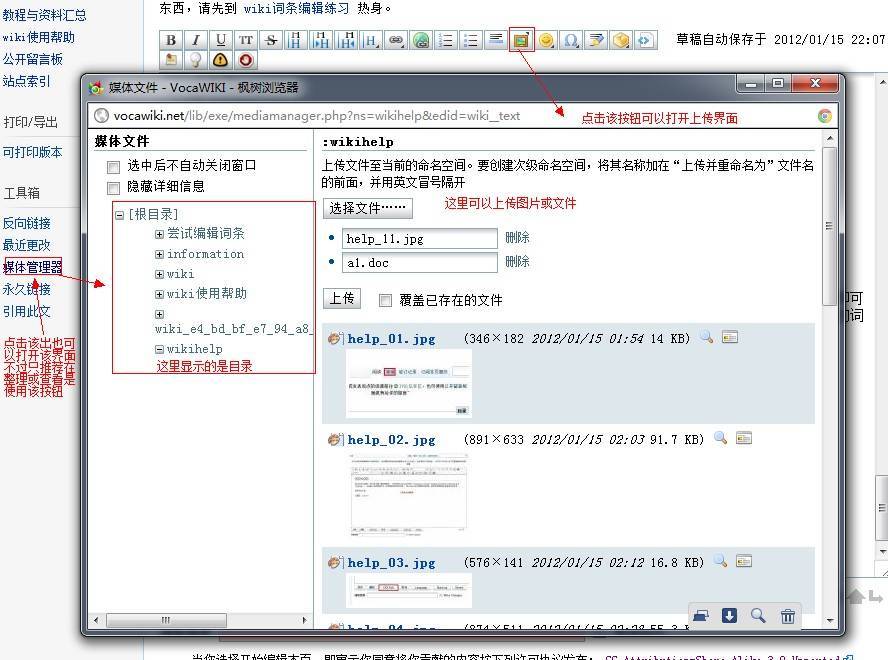This screenshot has height=660, width=888.
Task: Open 可打印版本 in the wiki sidebar
Action: point(32,152)
